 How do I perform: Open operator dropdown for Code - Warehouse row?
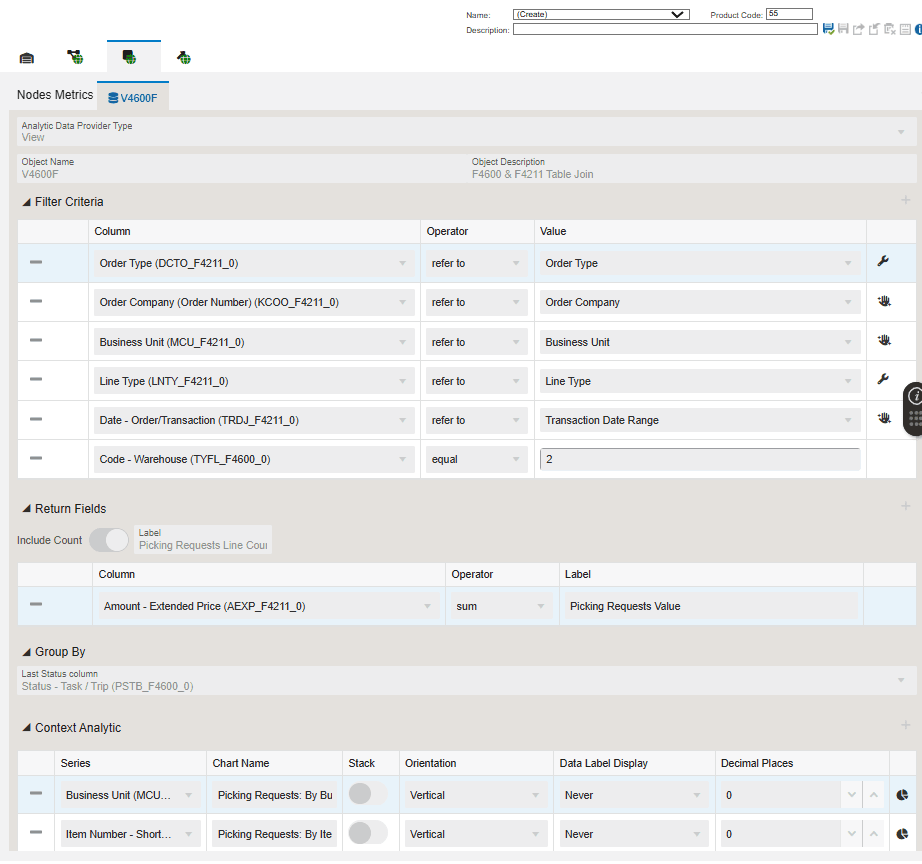[x=476, y=459]
